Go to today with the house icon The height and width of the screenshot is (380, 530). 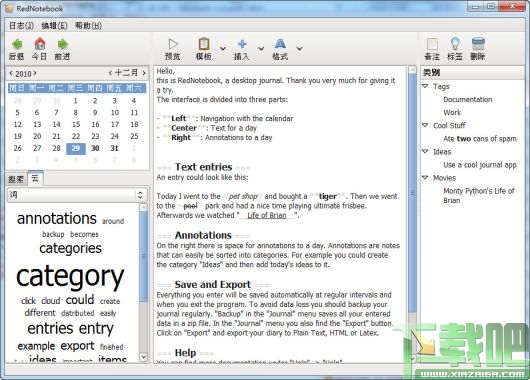click(40, 44)
